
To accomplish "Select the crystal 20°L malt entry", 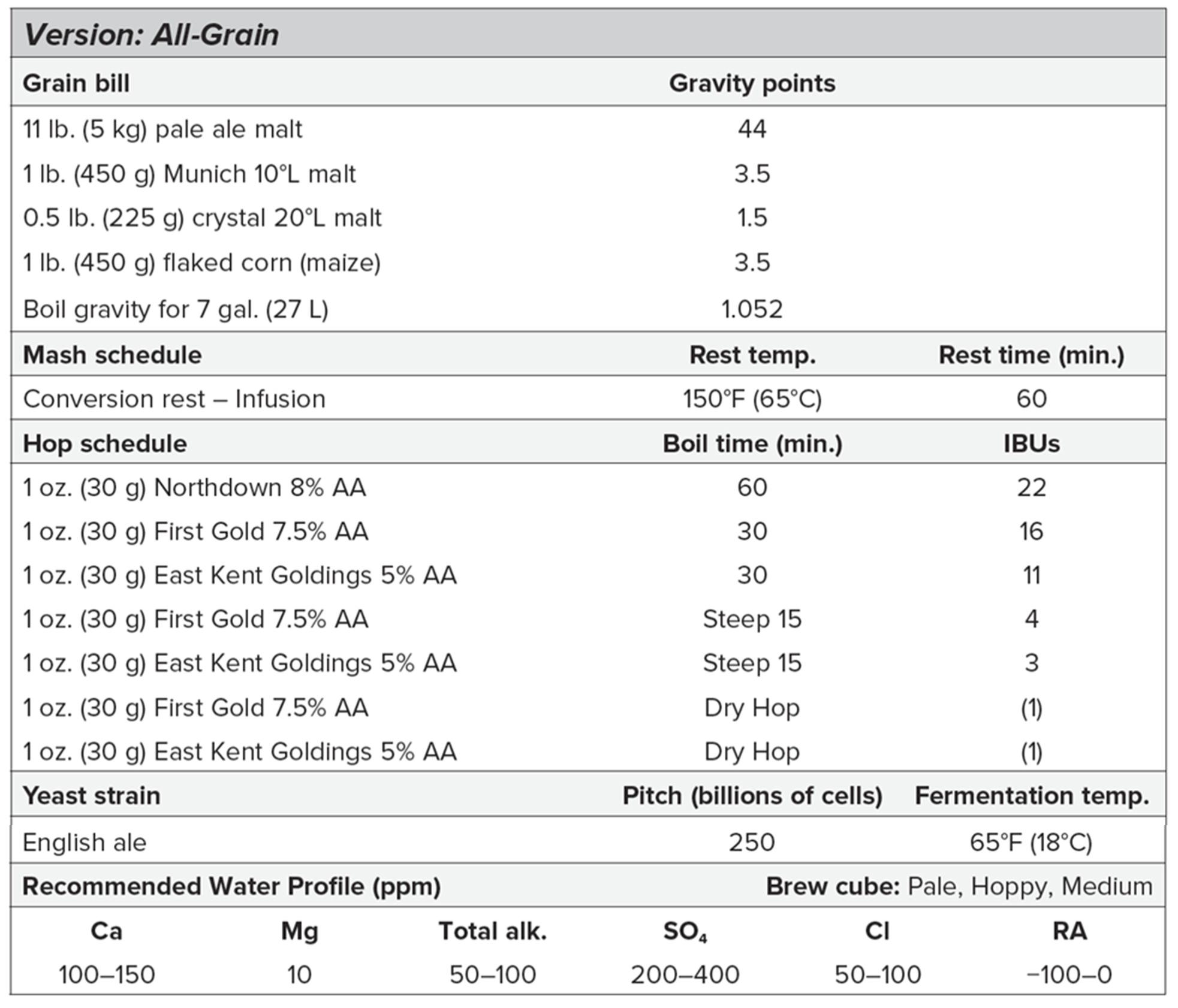I will (x=202, y=218).
